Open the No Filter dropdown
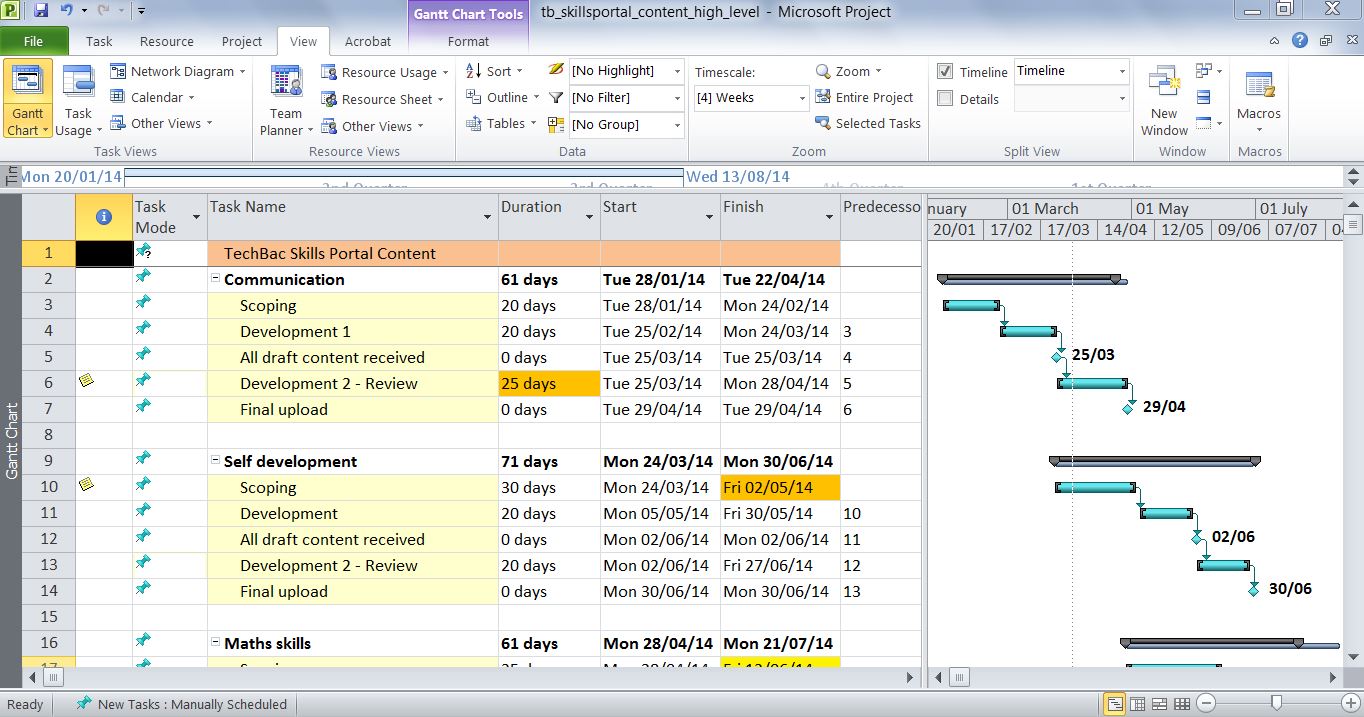1364x717 pixels. pos(677,98)
